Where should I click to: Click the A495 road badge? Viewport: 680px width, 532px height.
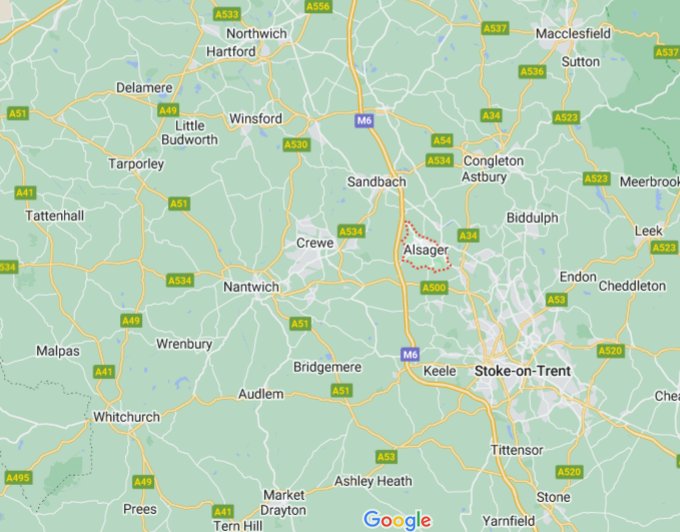(19, 477)
